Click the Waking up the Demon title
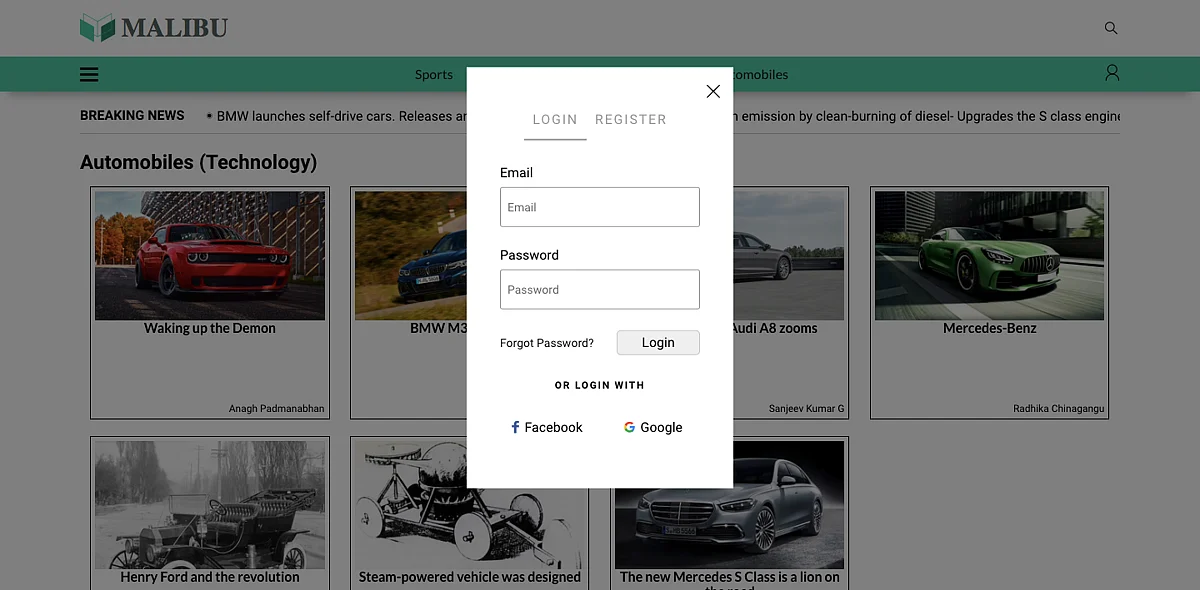 pos(210,328)
